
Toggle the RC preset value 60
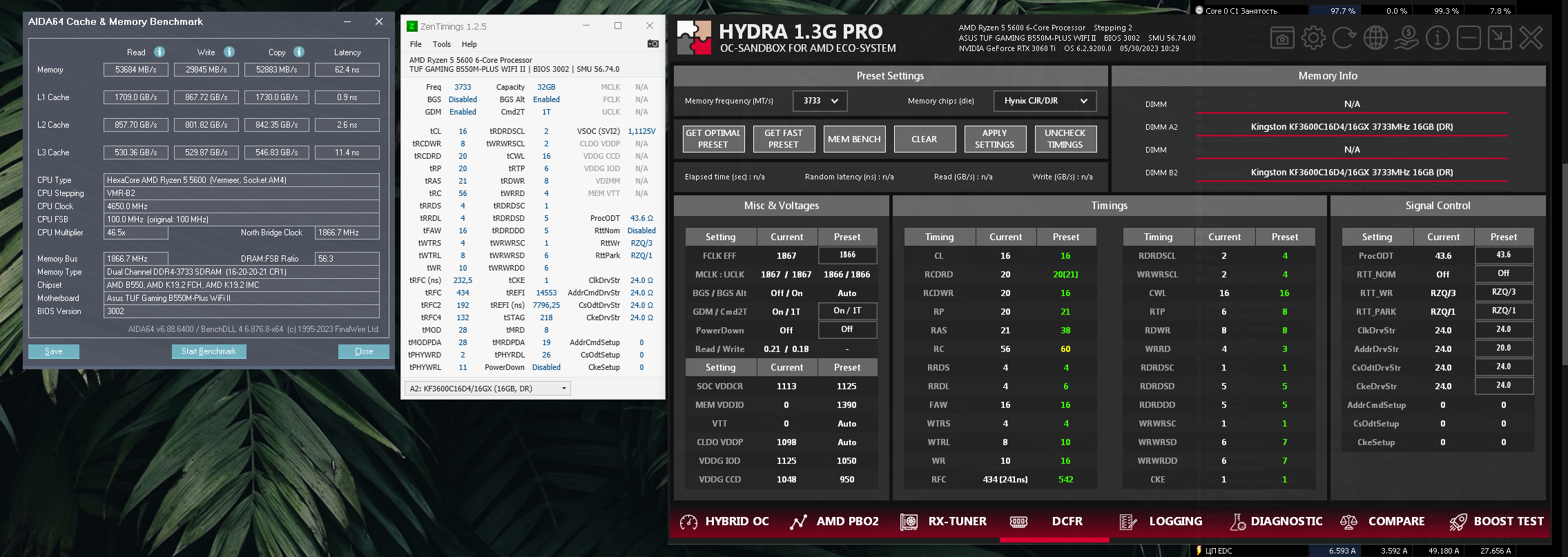[1065, 349]
